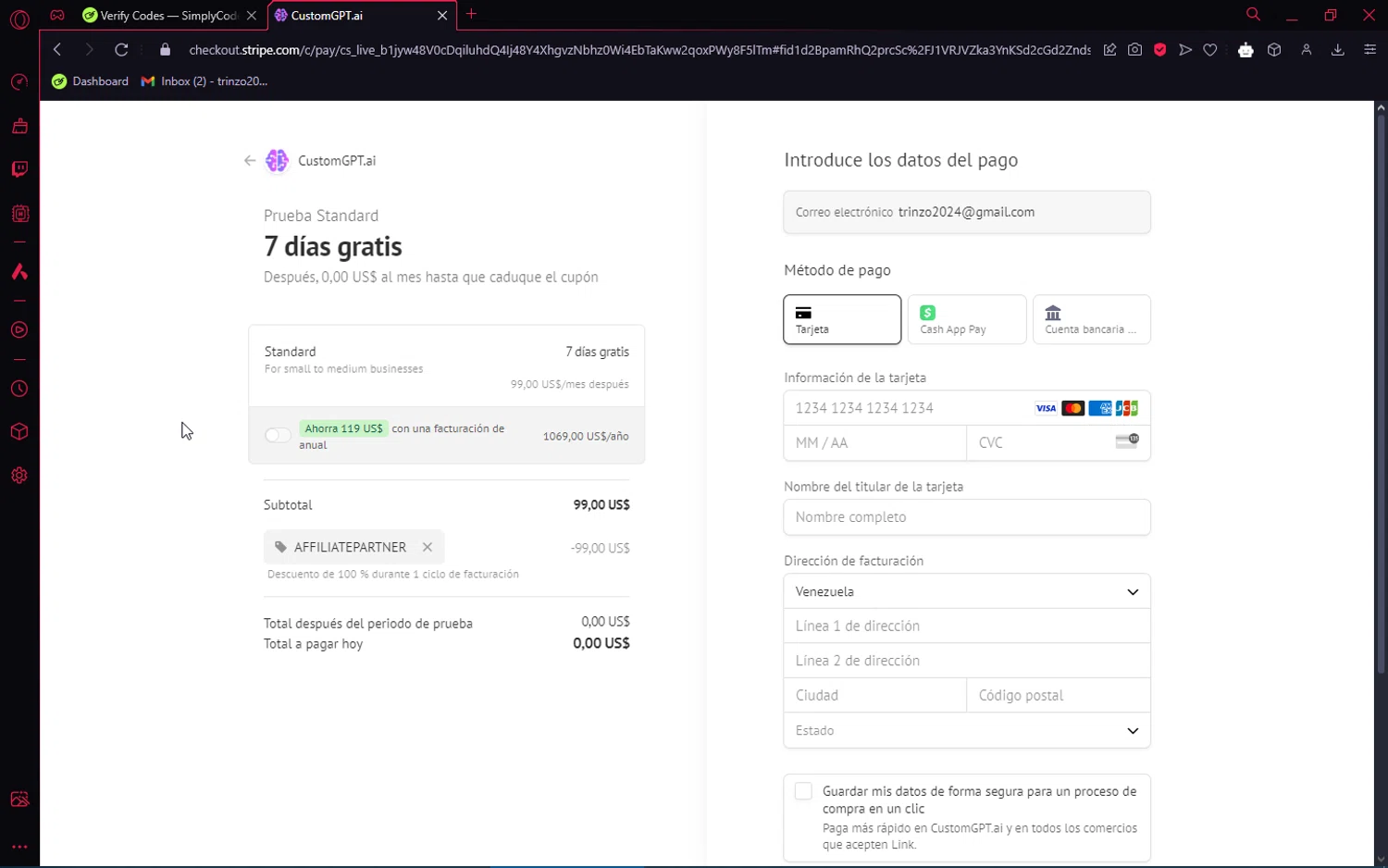This screenshot has width=1388, height=868.
Task: Click the Código postal field
Action: (1059, 695)
